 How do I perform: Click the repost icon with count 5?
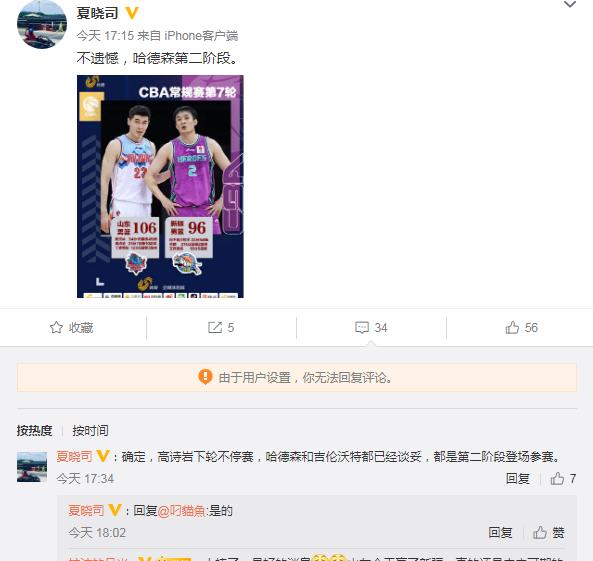215,327
